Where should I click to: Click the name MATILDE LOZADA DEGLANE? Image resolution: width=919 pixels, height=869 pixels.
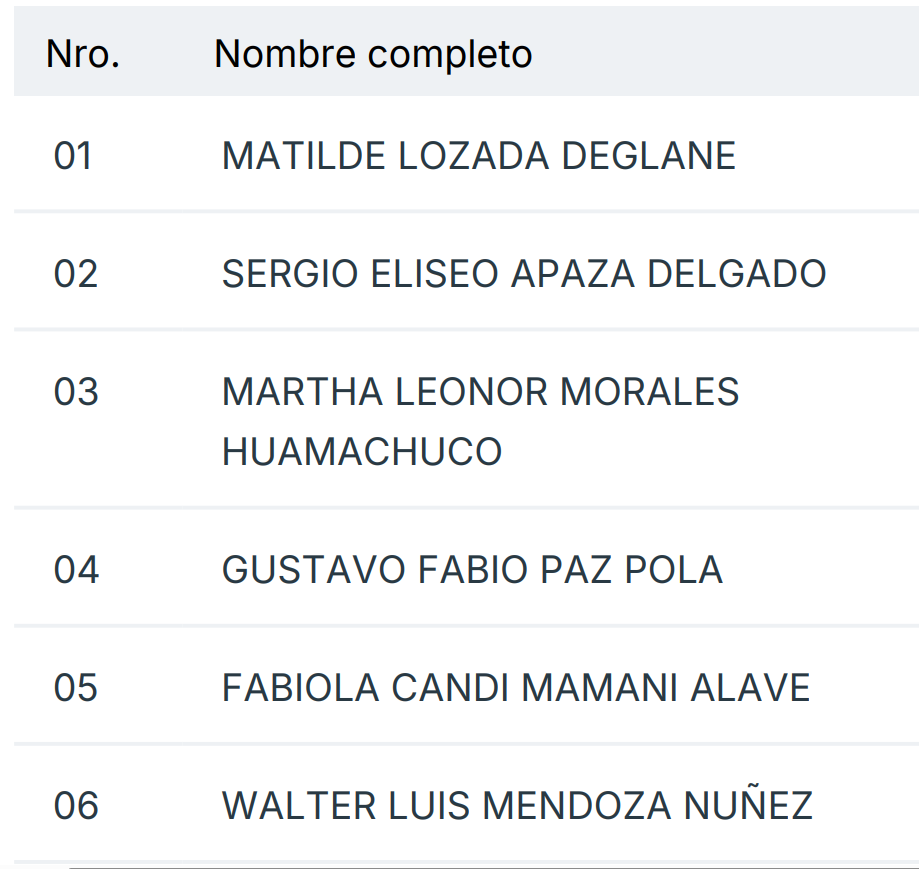tap(478, 156)
